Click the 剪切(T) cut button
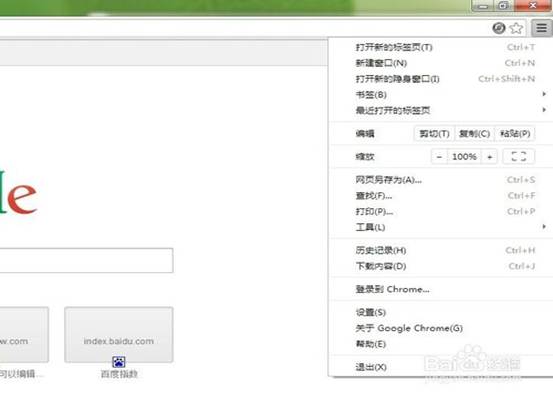Image resolution: width=553 pixels, height=395 pixels. pyautogui.click(x=434, y=134)
